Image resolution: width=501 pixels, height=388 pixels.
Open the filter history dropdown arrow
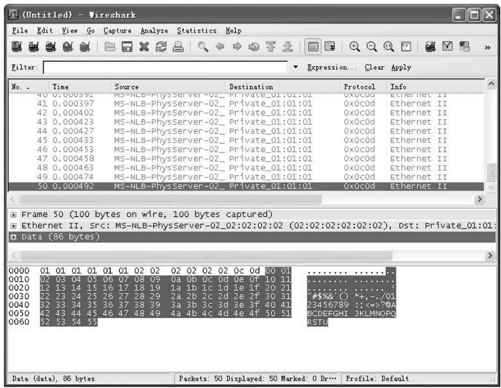tap(295, 67)
